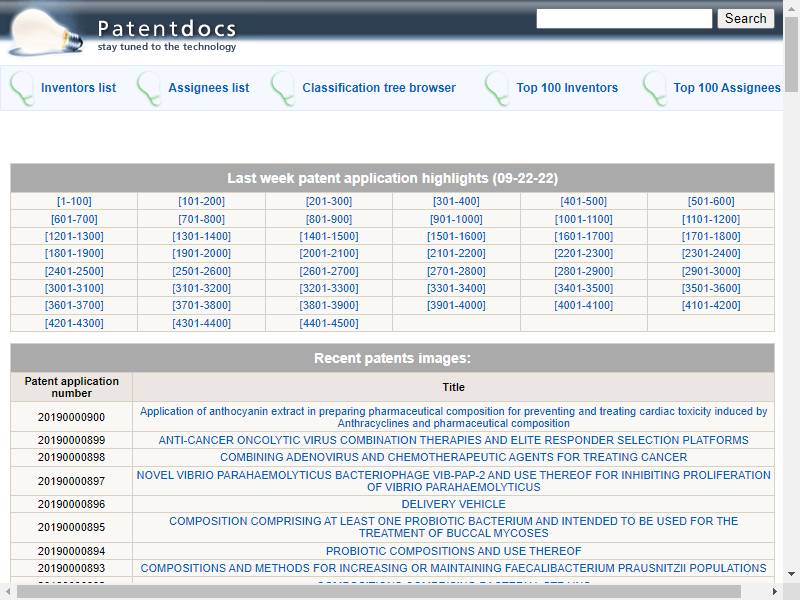
Task: Open the BUCCAL MYCOSES probiotic composition patent
Action: coord(454,527)
